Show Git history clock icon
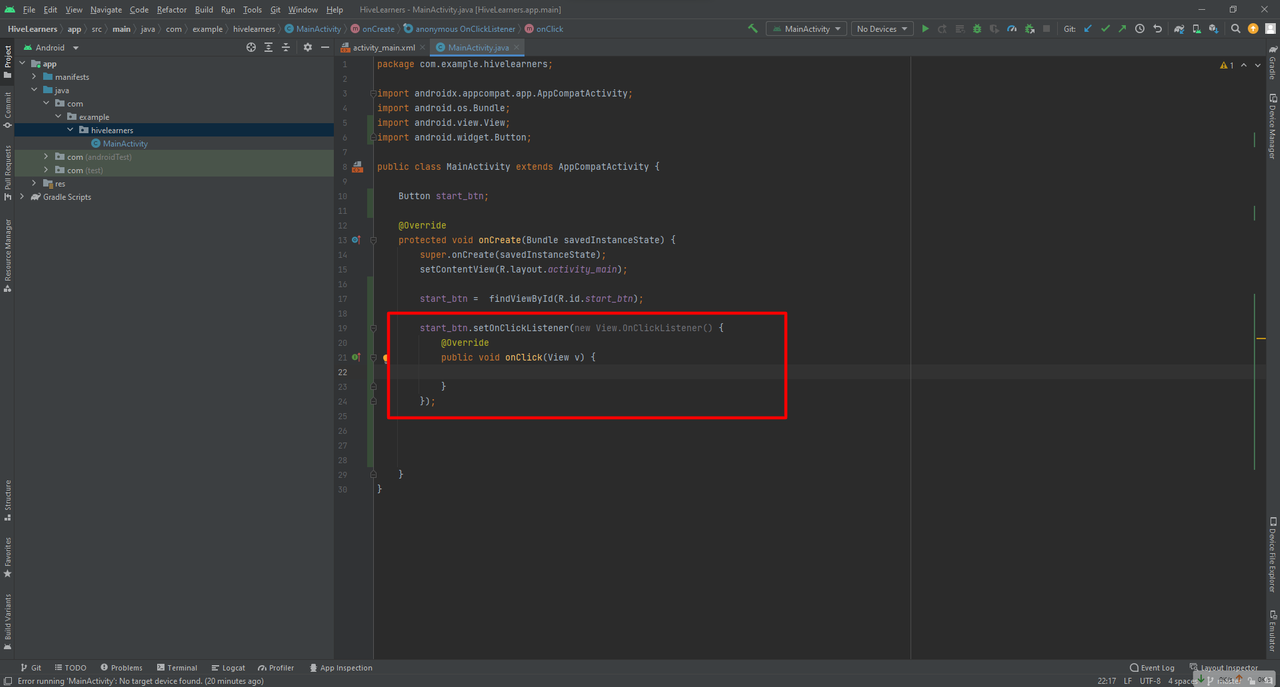This screenshot has width=1280, height=687. (1140, 29)
